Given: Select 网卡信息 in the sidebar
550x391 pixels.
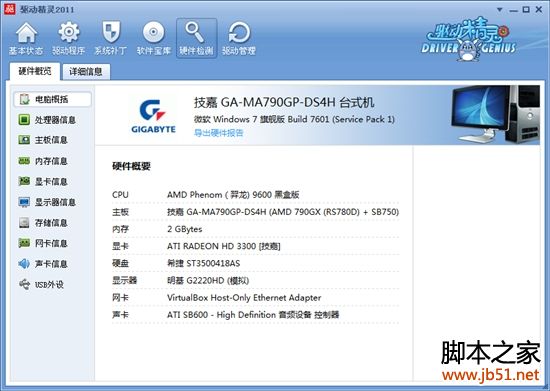Looking at the screenshot, I should click(x=51, y=243).
